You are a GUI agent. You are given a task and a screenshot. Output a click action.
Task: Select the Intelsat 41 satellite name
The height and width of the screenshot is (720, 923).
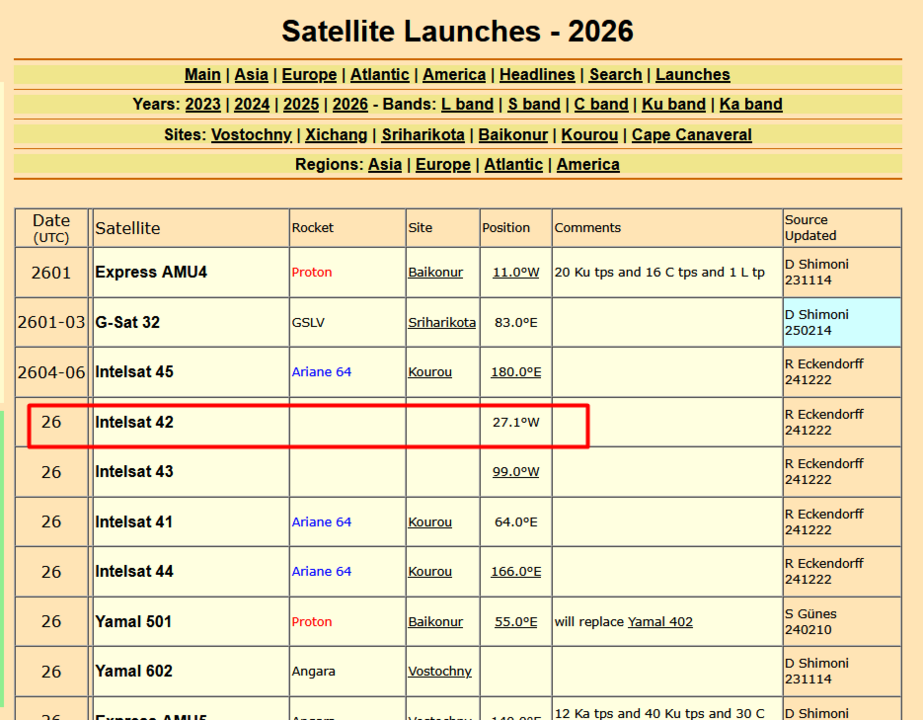click(x=134, y=522)
